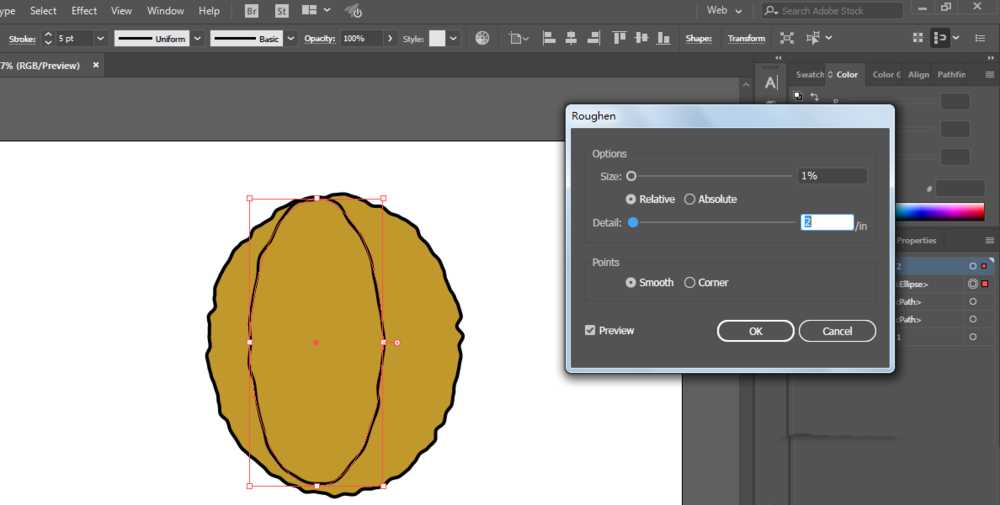This screenshot has height=505, width=1000.
Task: Click the Recolor Artwork wheel icon
Action: click(x=483, y=38)
